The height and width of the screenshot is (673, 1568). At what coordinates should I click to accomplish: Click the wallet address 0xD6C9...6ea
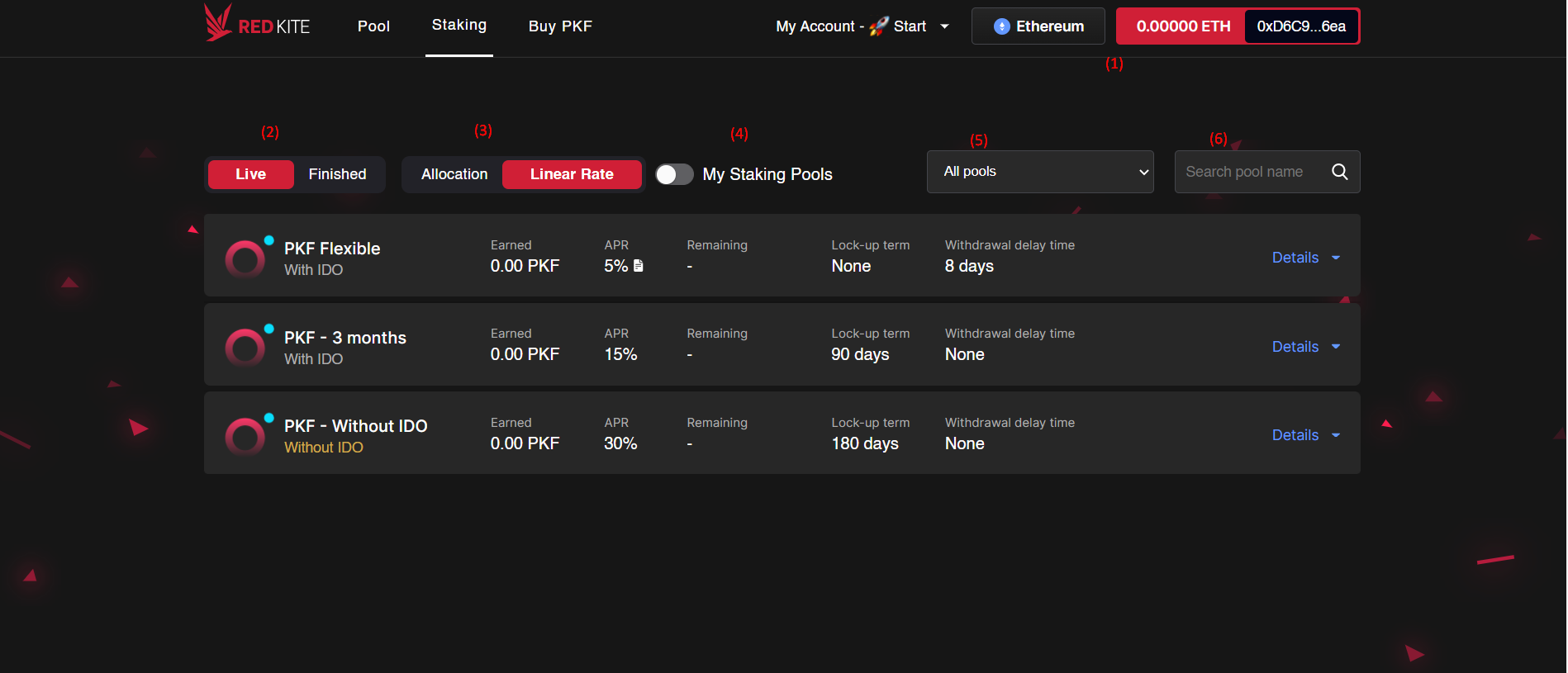(x=1301, y=26)
